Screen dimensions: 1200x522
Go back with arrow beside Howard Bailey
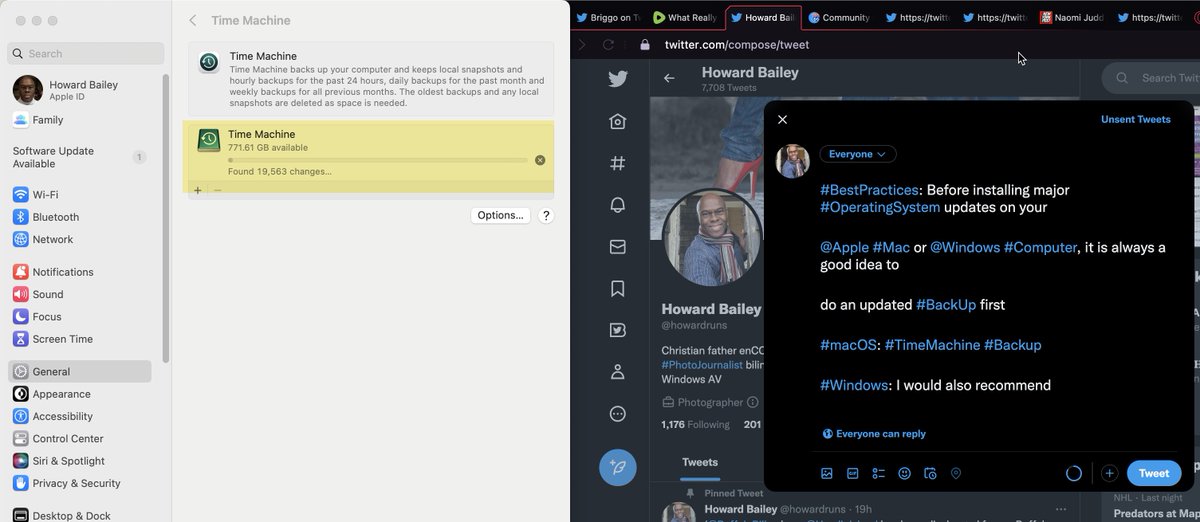(x=669, y=78)
